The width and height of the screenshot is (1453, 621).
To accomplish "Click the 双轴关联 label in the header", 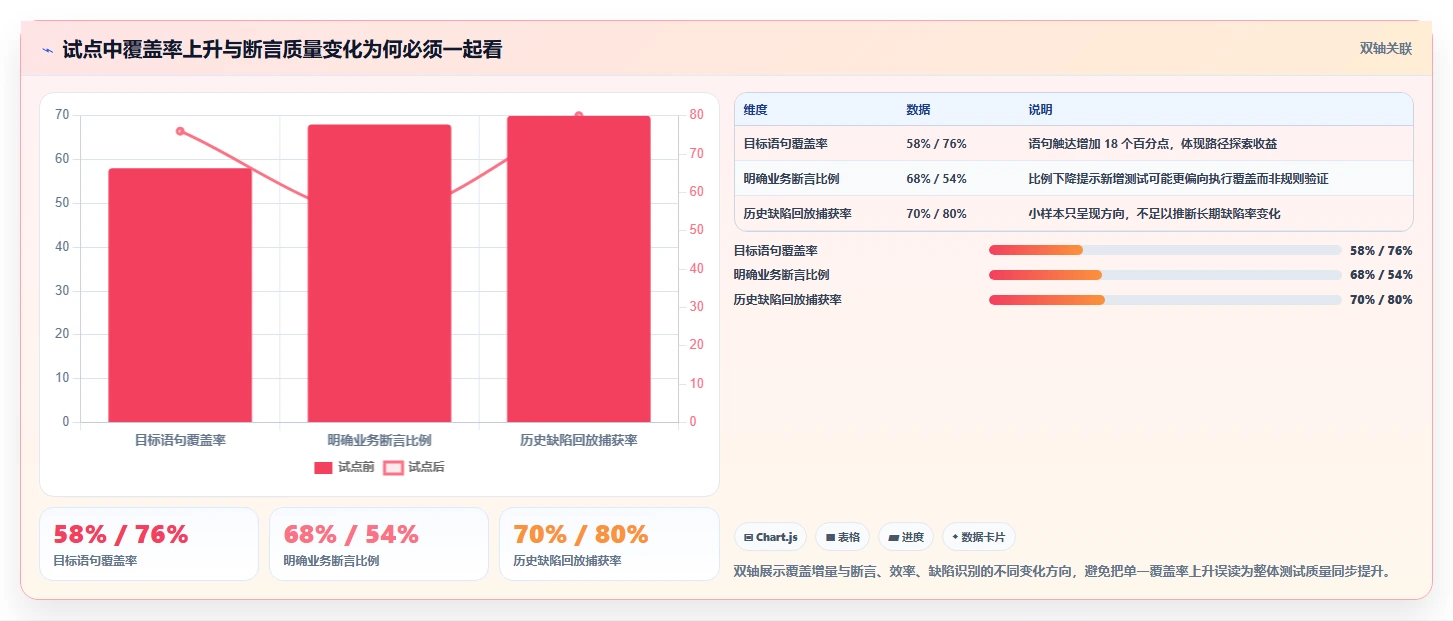I will pyautogui.click(x=1385, y=48).
